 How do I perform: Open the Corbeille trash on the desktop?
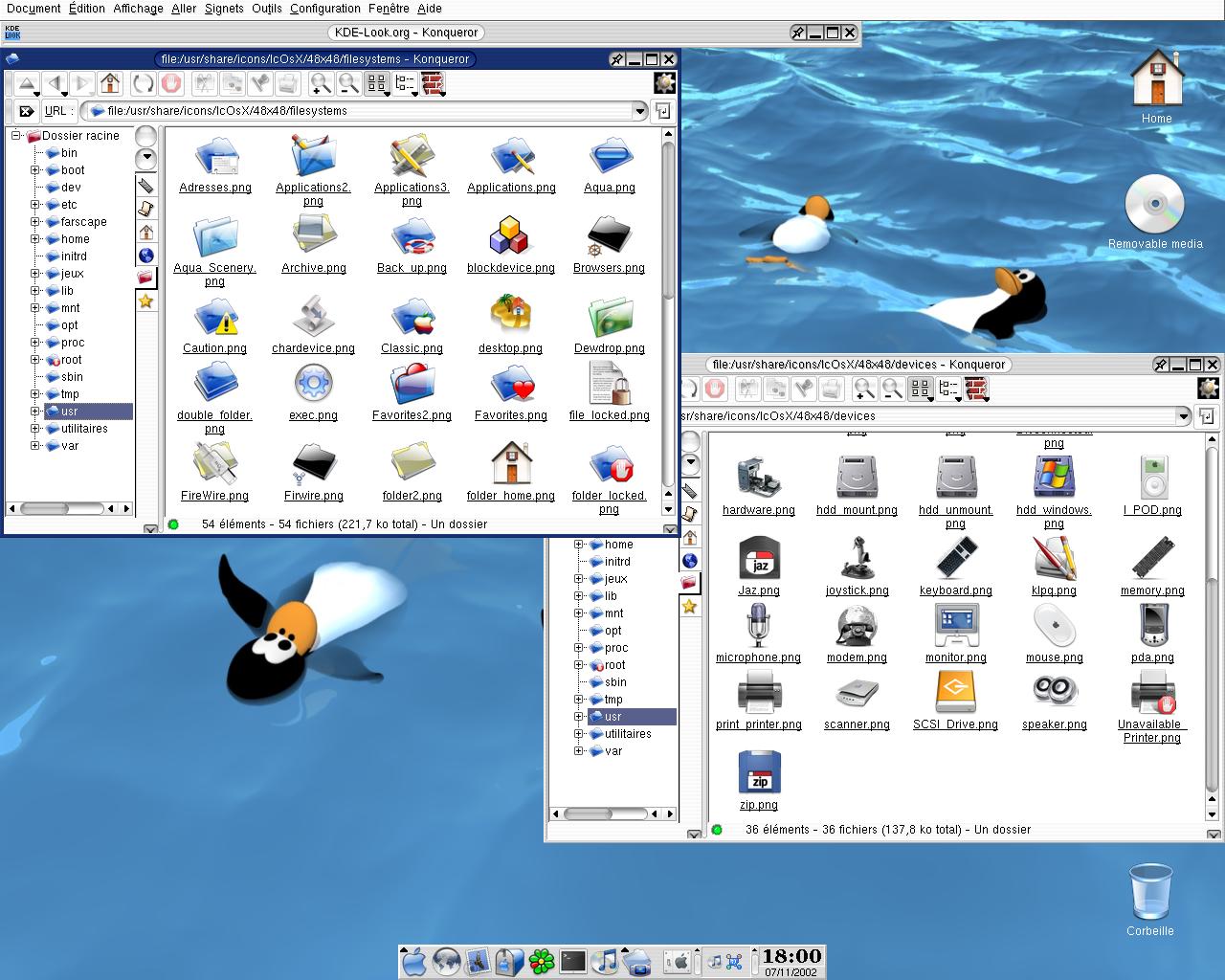tap(1149, 900)
